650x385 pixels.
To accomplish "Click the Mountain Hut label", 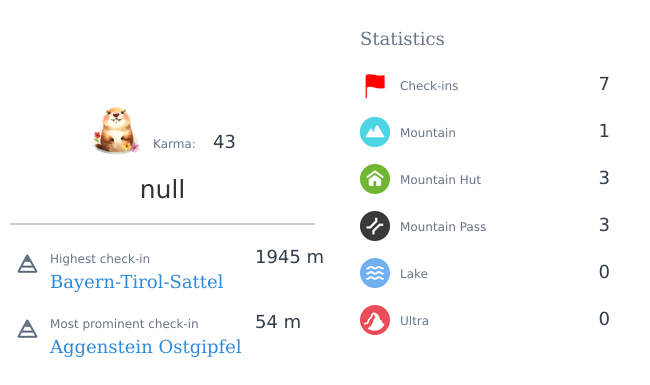I will tap(440, 180).
